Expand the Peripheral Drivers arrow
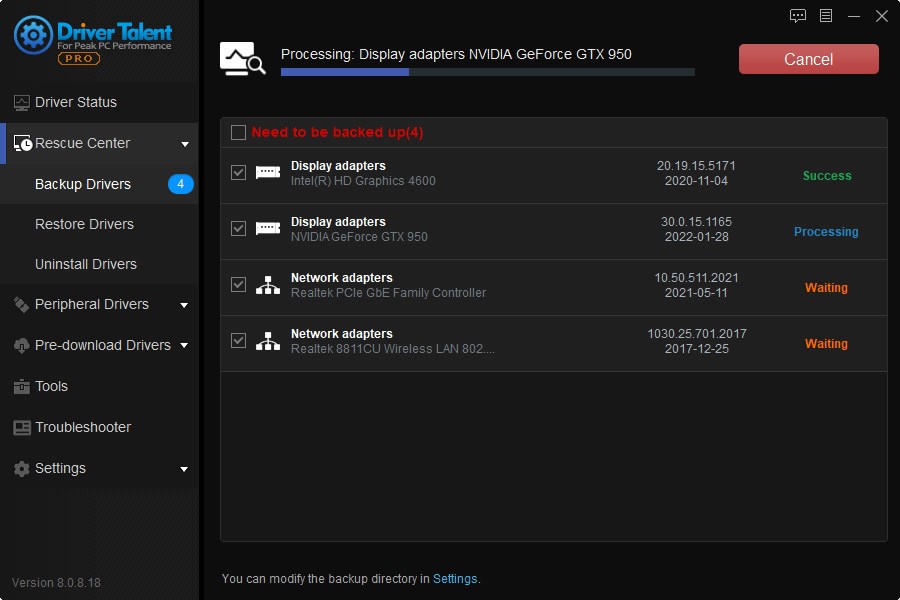 [x=185, y=305]
